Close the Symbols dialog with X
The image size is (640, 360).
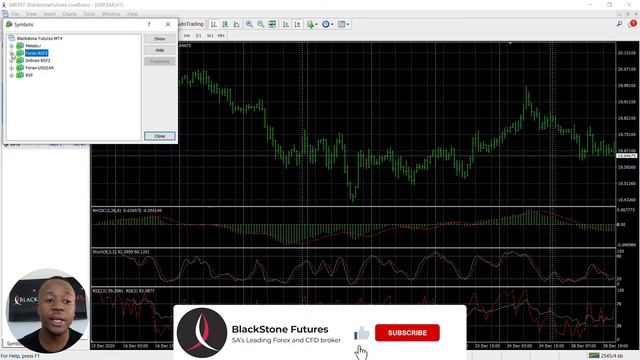pos(168,24)
